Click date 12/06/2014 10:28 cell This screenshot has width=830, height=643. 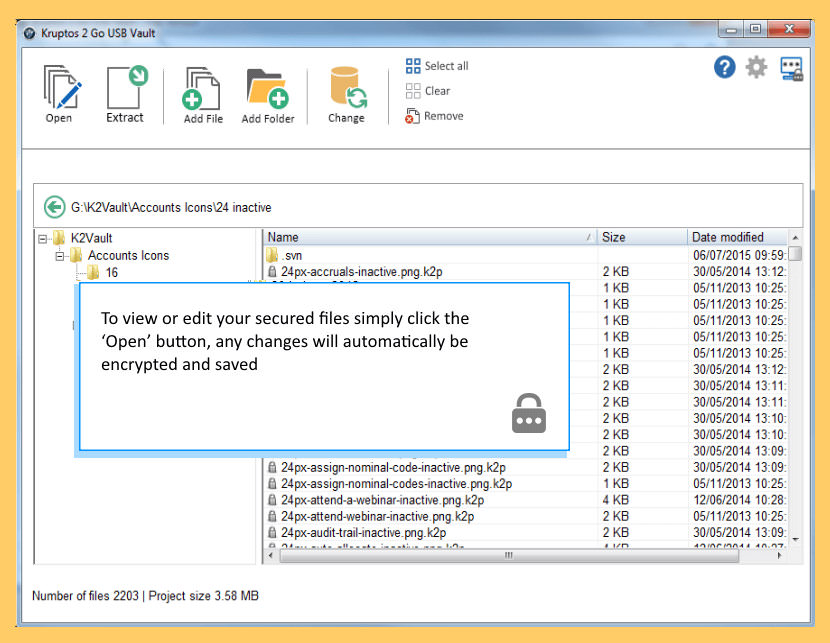[739, 500]
